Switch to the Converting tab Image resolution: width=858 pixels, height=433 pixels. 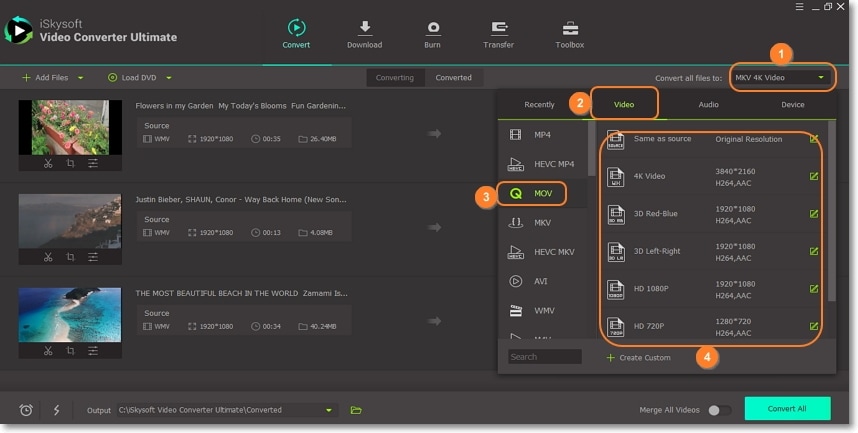tap(395, 78)
